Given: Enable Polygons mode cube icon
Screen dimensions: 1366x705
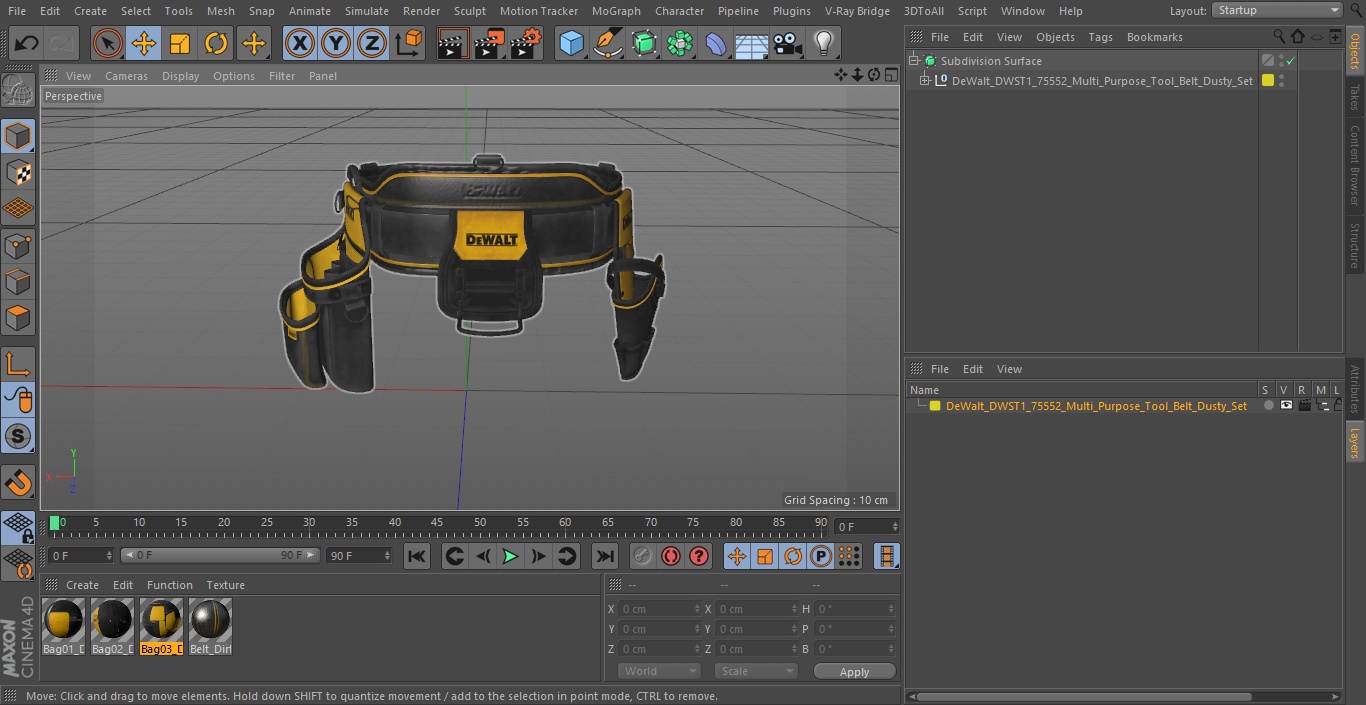Looking at the screenshot, I should tap(18, 318).
